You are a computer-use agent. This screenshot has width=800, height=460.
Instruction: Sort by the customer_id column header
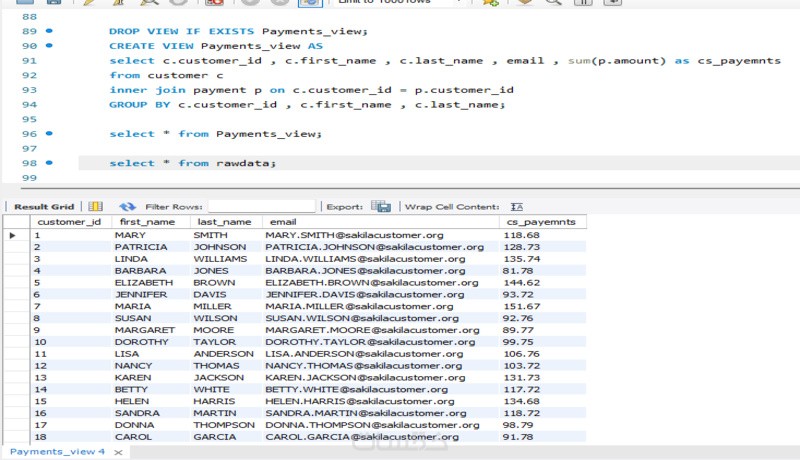[70, 222]
